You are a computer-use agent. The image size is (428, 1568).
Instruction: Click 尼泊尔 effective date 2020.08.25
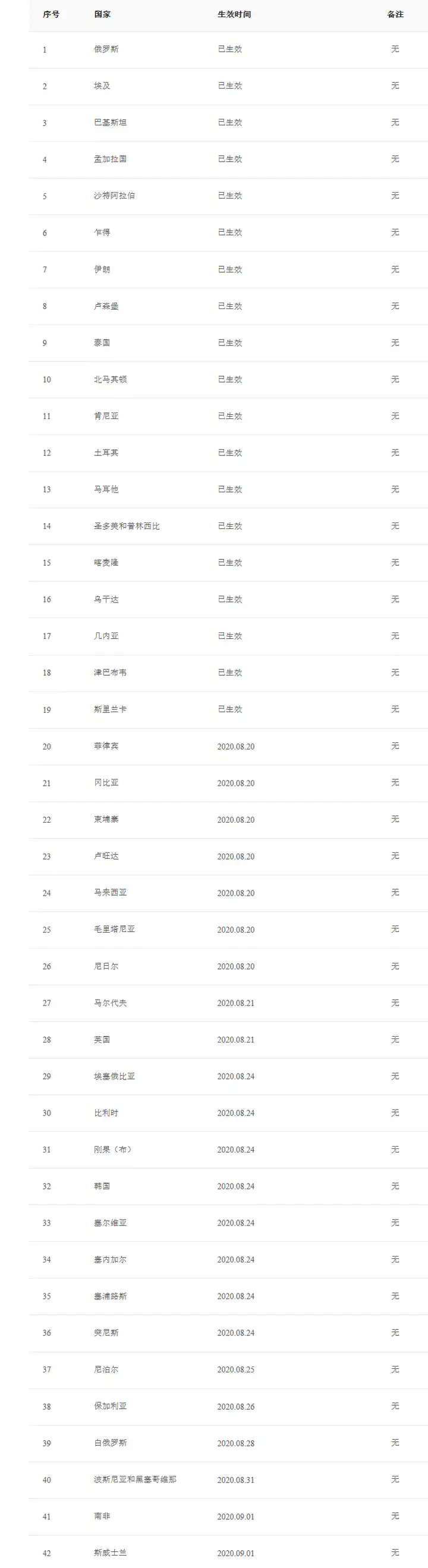point(235,1369)
